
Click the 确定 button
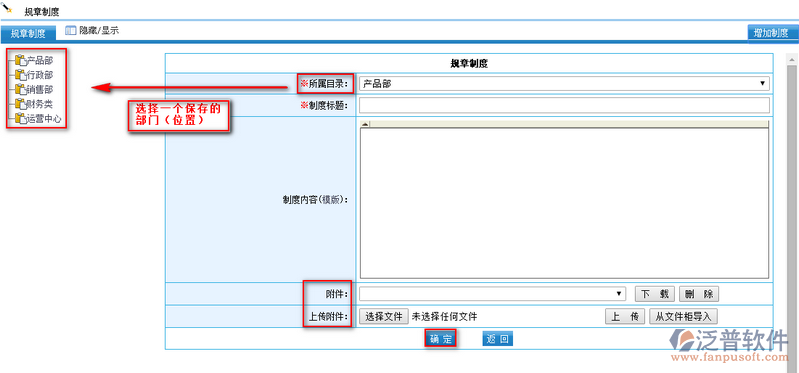440,339
